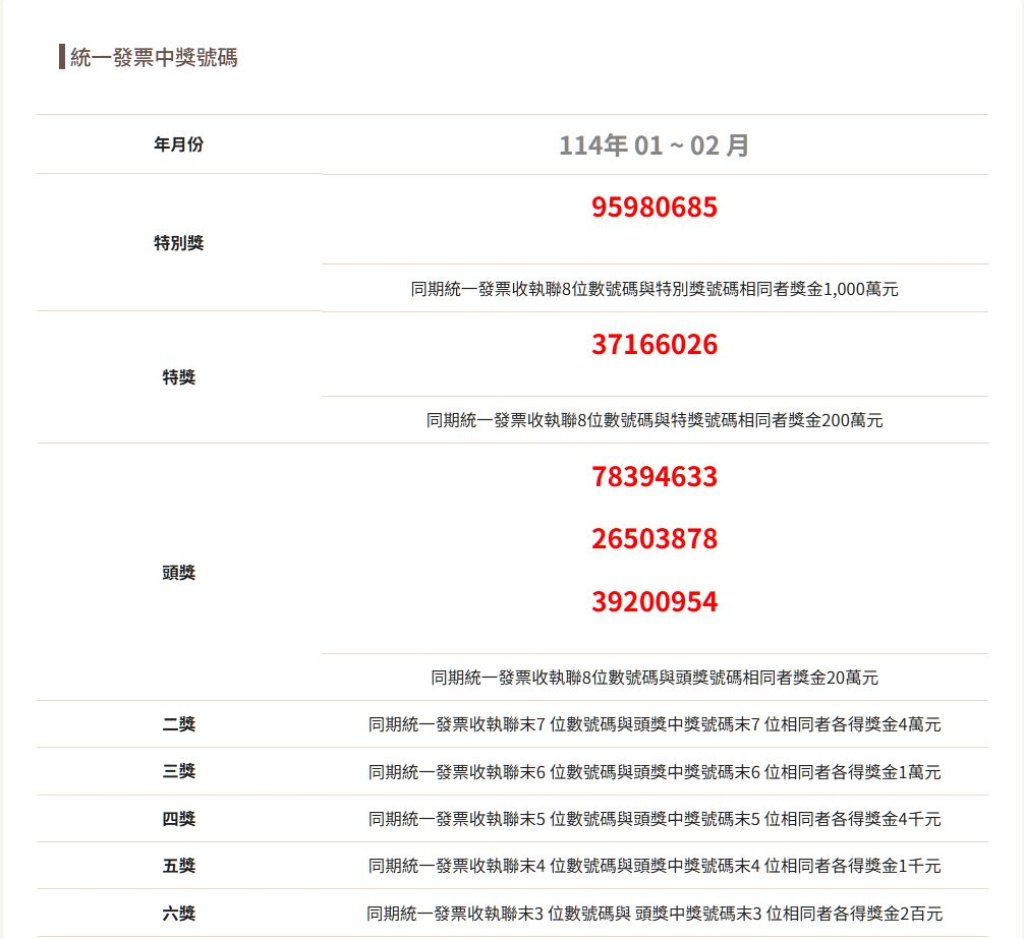This screenshot has width=1024, height=939.
Task: Click the first prize number 78394633
Action: coord(654,477)
